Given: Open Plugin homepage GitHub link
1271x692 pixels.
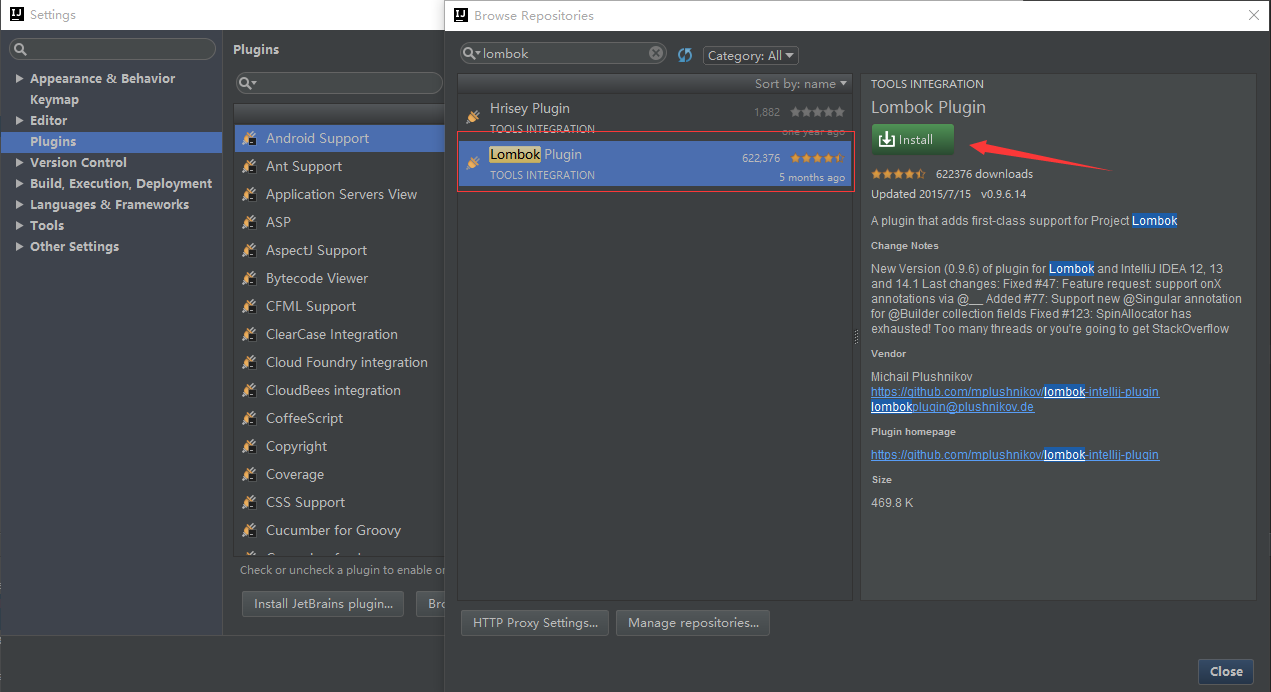Looking at the screenshot, I should point(1015,455).
